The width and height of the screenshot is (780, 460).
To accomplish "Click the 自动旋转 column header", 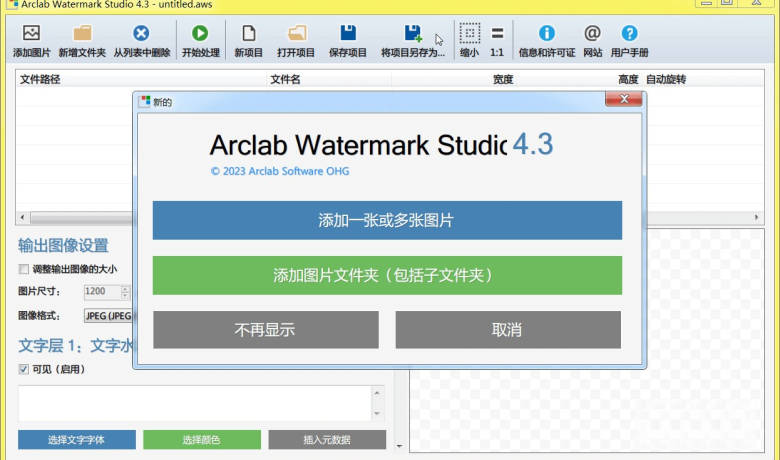I will click(x=703, y=79).
